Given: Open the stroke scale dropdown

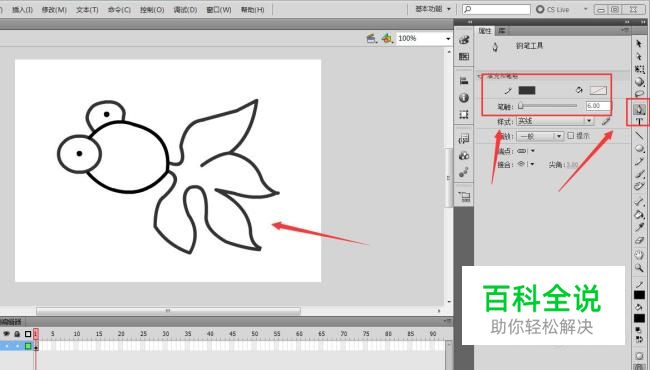Looking at the screenshot, I should click(x=540, y=136).
